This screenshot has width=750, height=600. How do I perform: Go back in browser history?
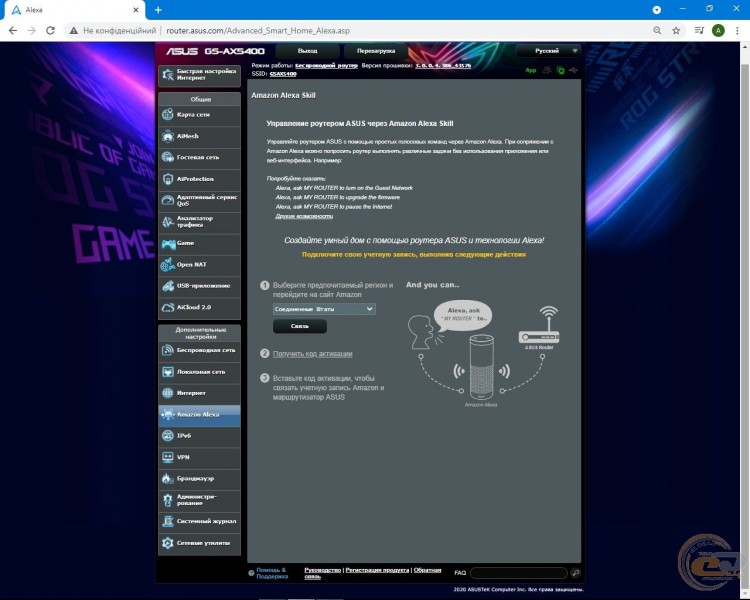(x=13, y=31)
